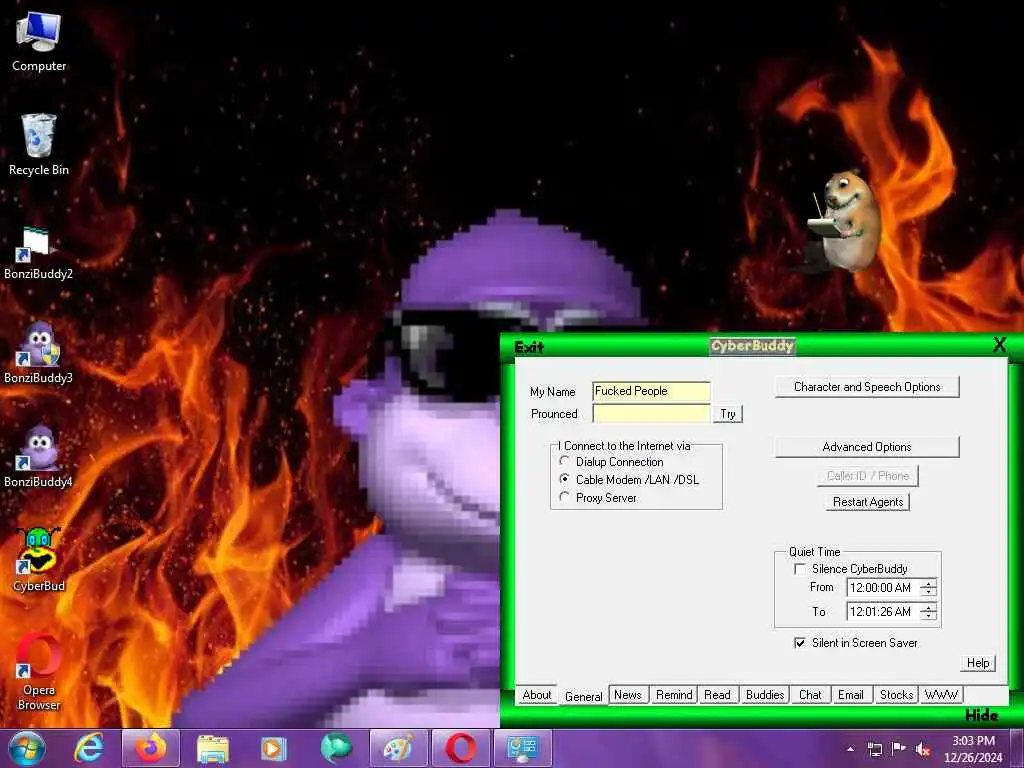Close CyberBuddy window with the X
The height and width of the screenshot is (768, 1024).
pyautogui.click(x=999, y=344)
